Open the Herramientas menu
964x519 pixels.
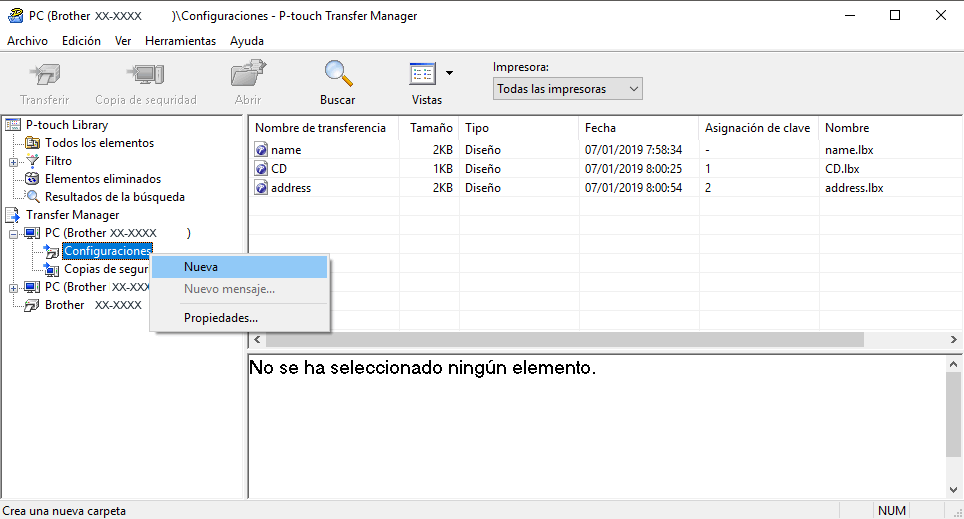click(181, 41)
